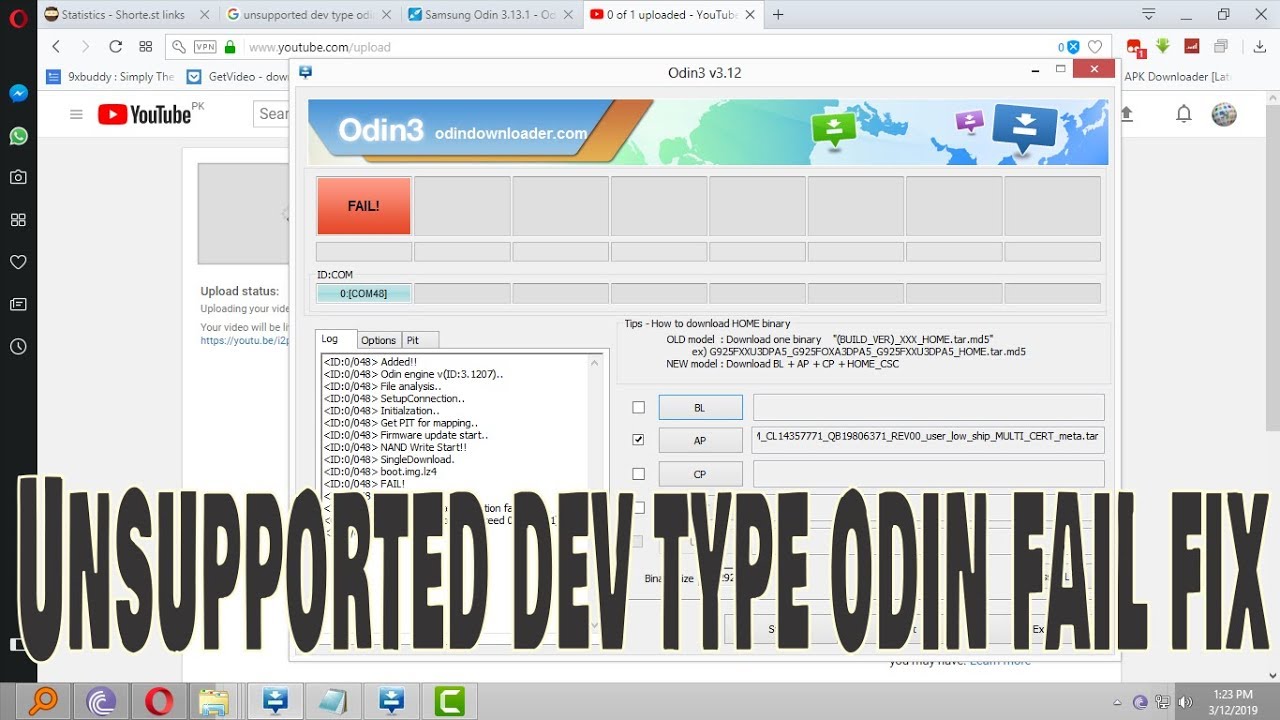Screen dimensions: 1280x720
Task: Go to the YouTube home logo
Action: click(x=144, y=114)
